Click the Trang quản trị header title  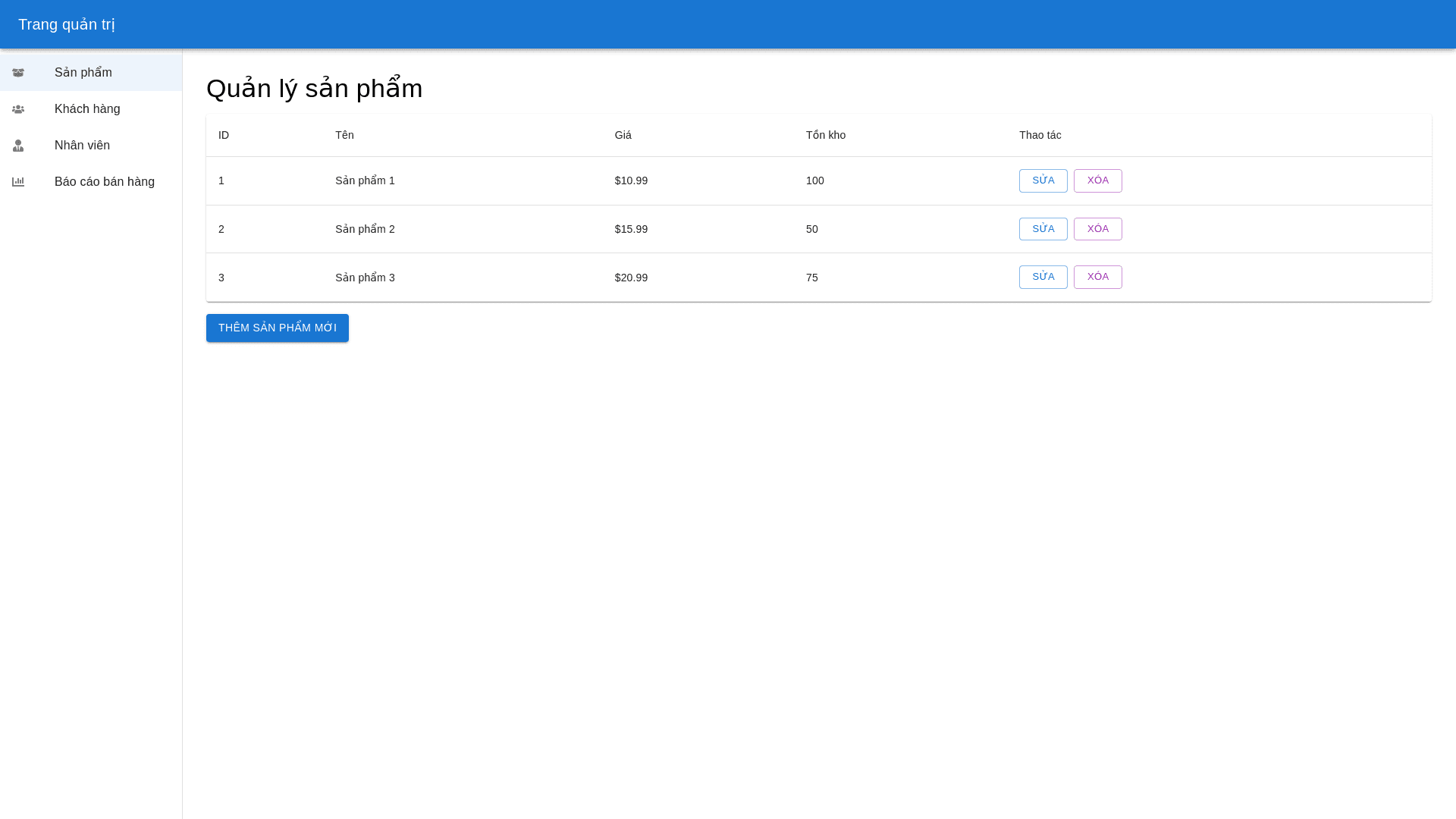pos(67,24)
